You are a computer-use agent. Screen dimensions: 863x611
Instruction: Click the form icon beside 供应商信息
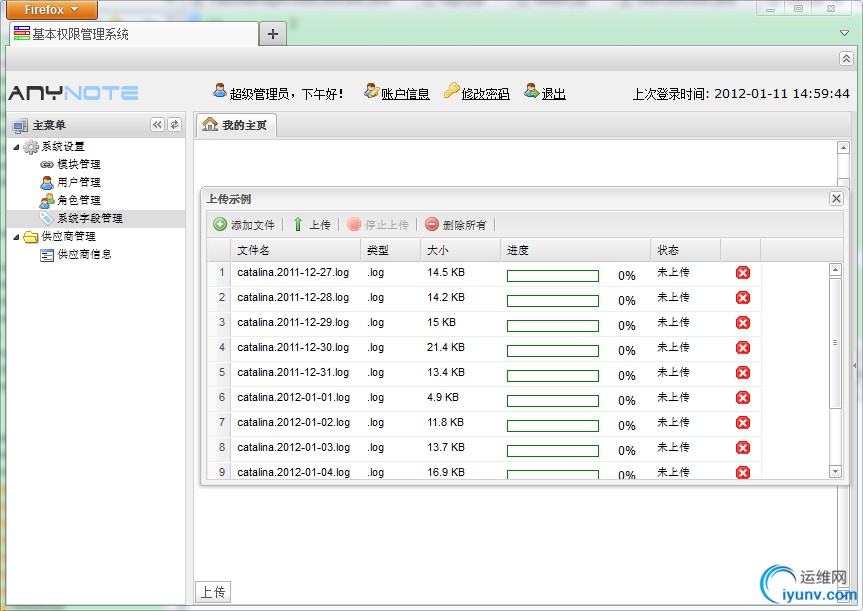pos(47,255)
